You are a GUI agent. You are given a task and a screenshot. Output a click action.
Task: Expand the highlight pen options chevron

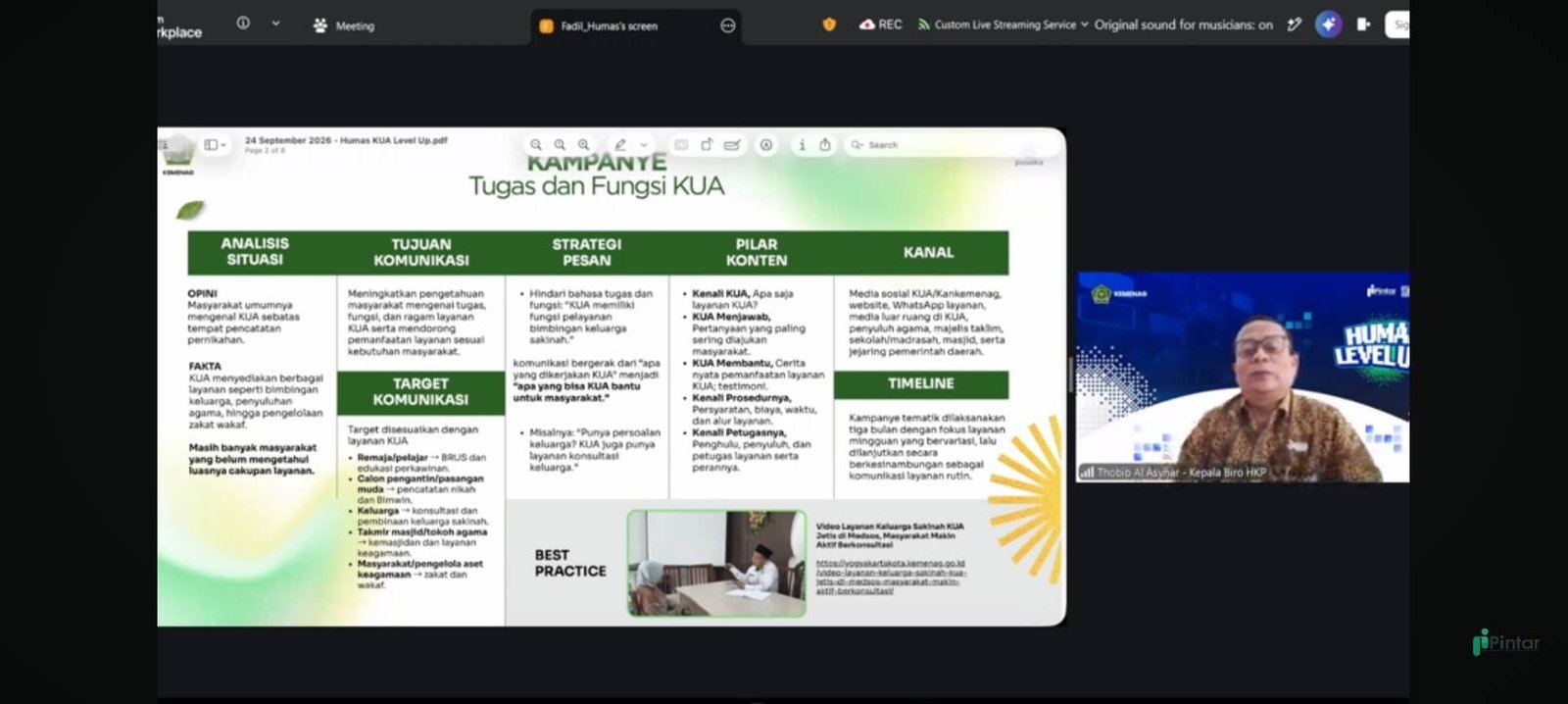pos(644,145)
